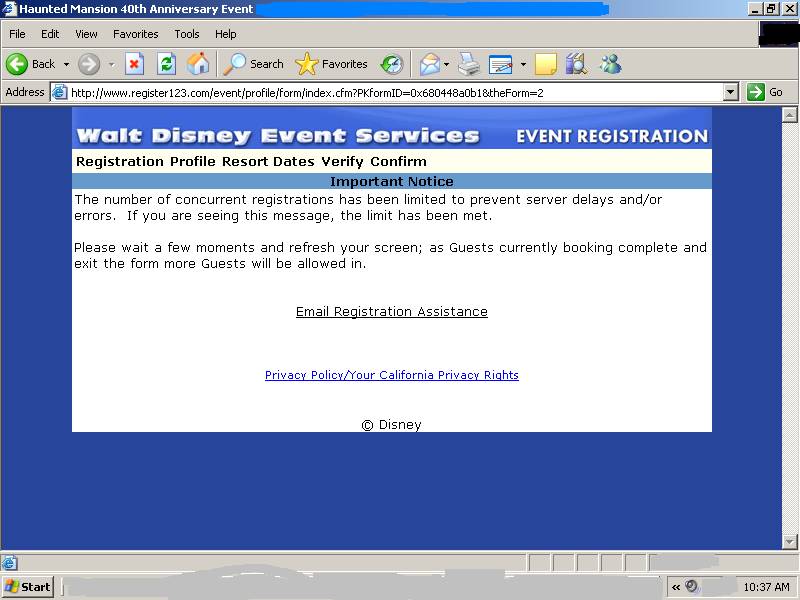This screenshot has width=800, height=600.
Task: Open the Forward history dropdown arrow
Action: 112,64
